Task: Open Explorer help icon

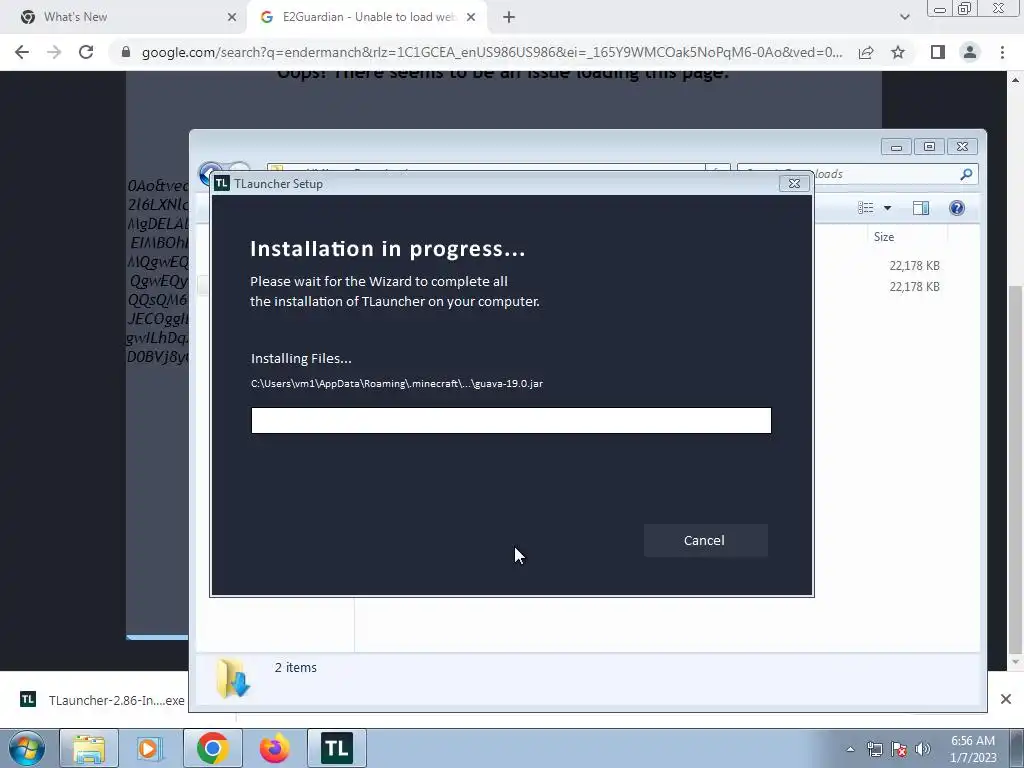Action: click(957, 208)
